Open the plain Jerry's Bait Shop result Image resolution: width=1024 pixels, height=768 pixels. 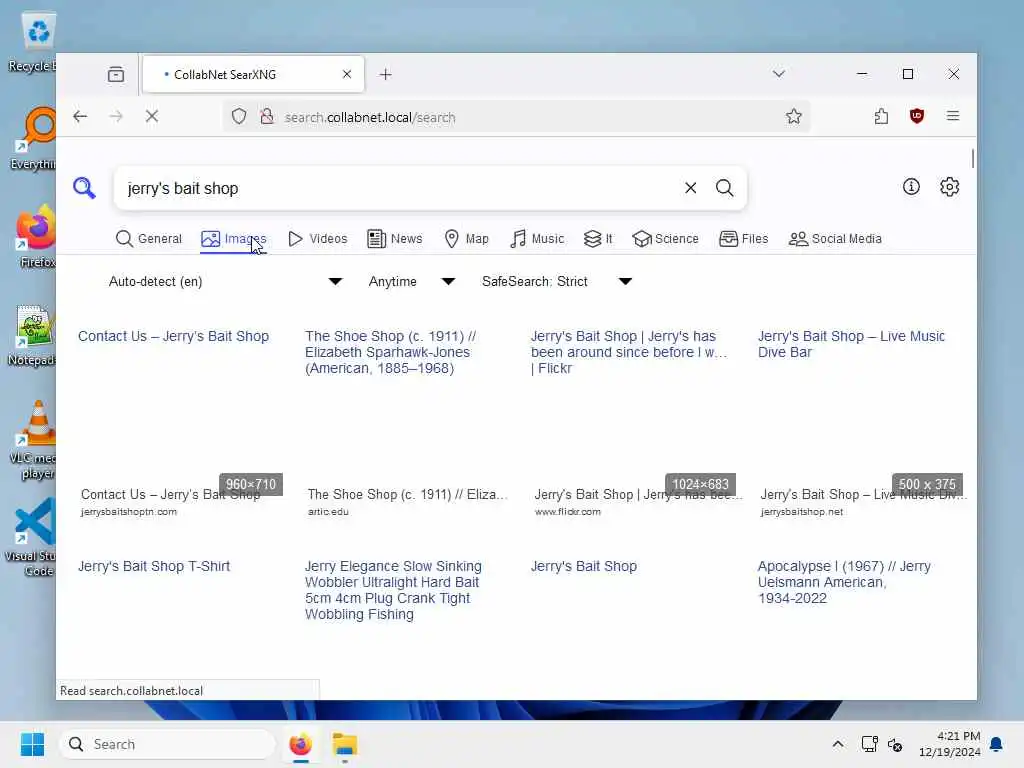[584, 566]
